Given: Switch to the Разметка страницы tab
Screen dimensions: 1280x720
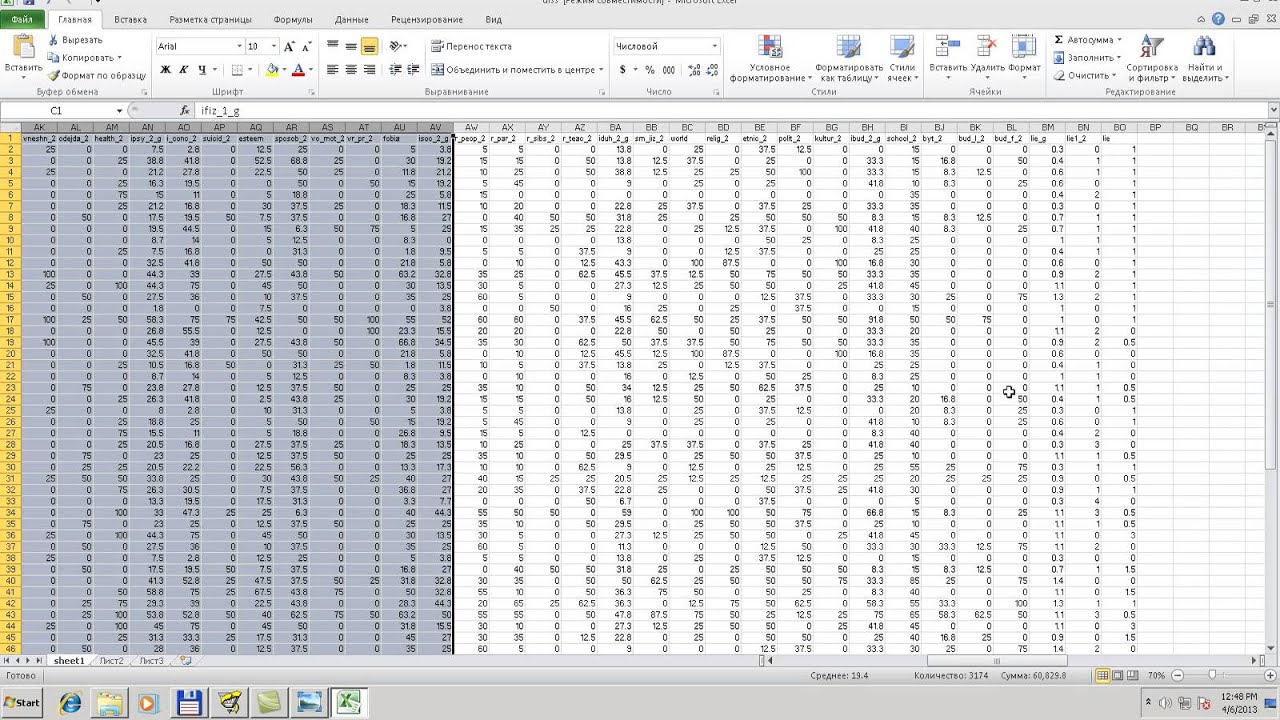Looking at the screenshot, I should [x=211, y=19].
